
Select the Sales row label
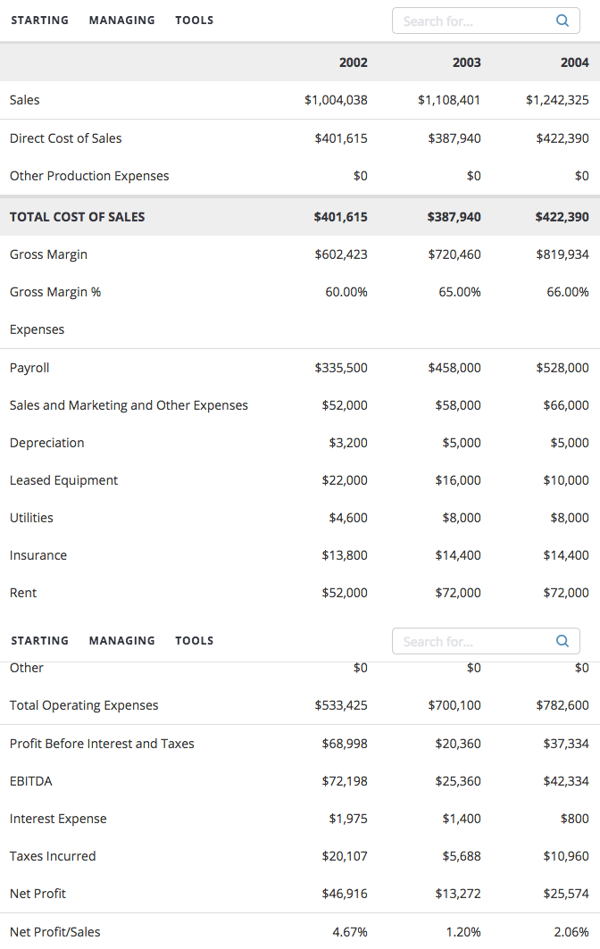[x=25, y=100]
